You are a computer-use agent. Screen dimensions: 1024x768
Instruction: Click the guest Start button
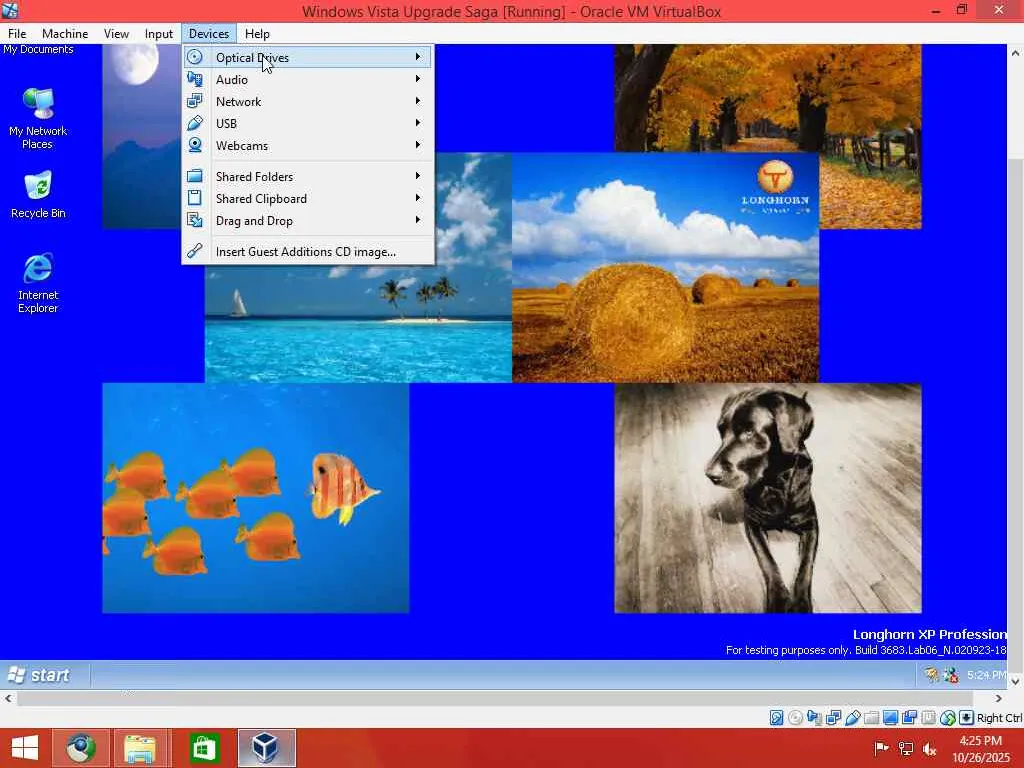39,675
